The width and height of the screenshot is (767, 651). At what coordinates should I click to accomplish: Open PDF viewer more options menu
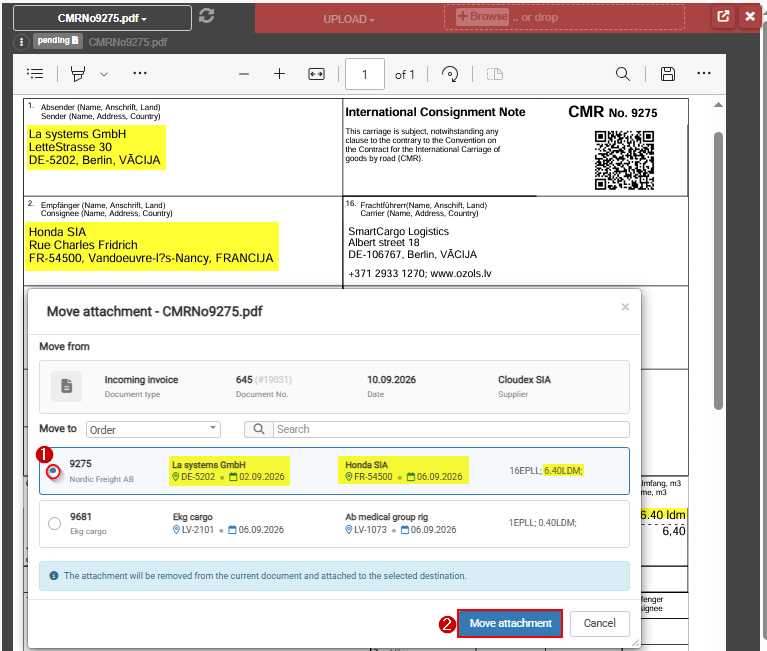(703, 73)
